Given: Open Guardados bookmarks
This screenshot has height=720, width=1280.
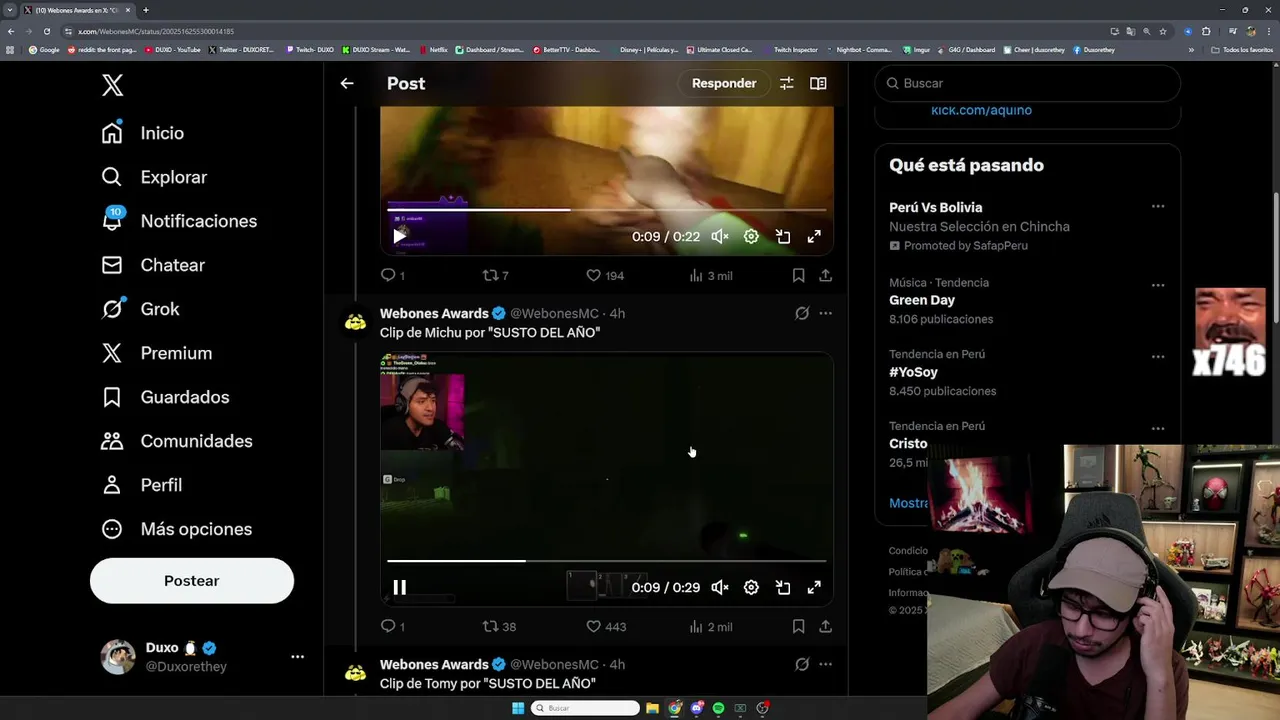Looking at the screenshot, I should 165,397.
